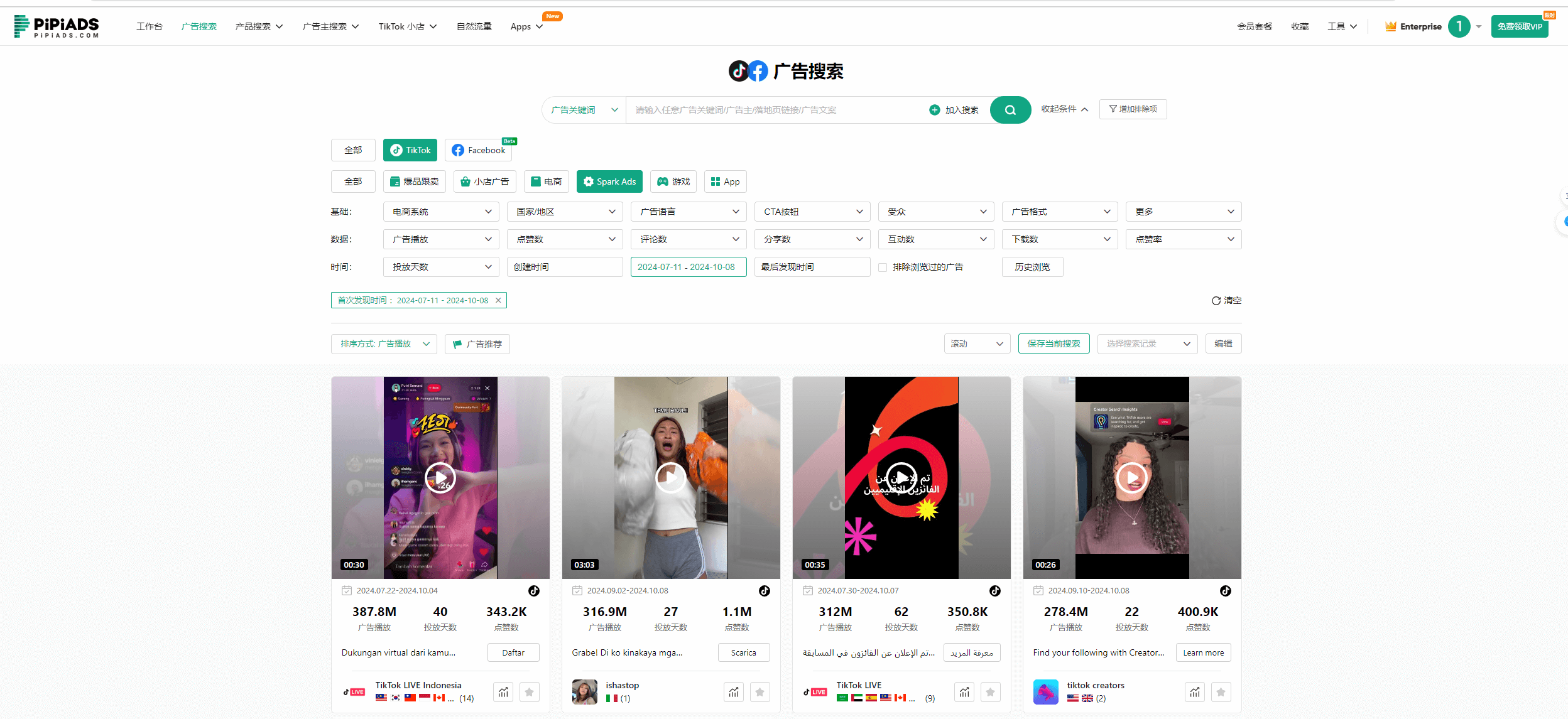1568x719 pixels.
Task: Open chart analysis for TikTok LIVE ad
Action: coord(964,692)
